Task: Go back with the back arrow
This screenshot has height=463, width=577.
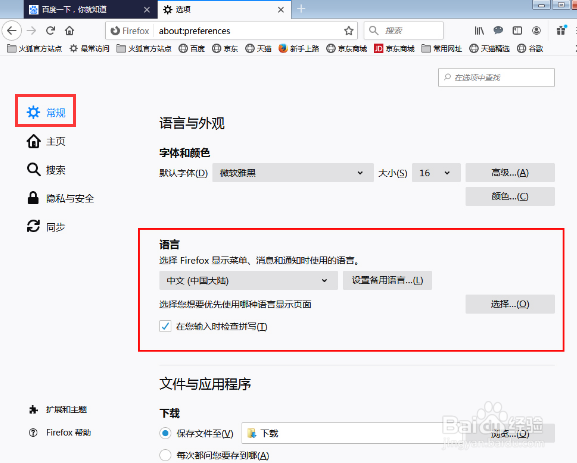Action: point(12,31)
